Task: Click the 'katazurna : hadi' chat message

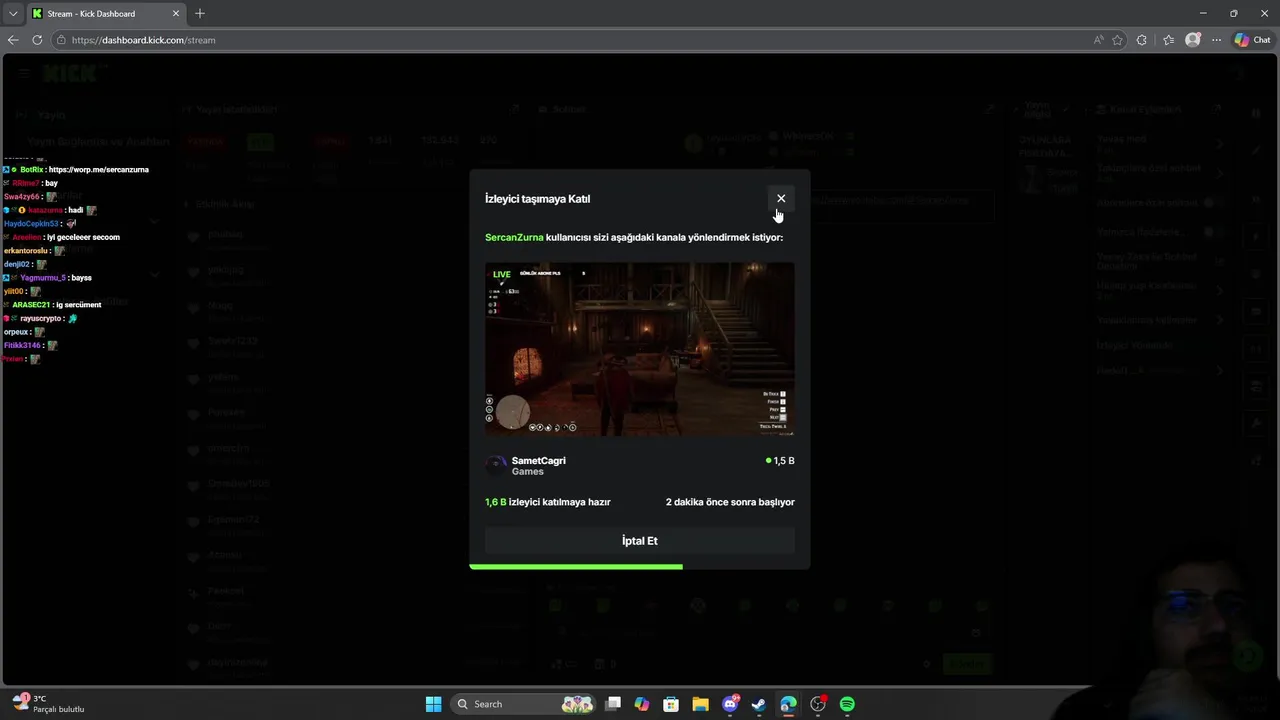Action: pyautogui.click(x=50, y=210)
